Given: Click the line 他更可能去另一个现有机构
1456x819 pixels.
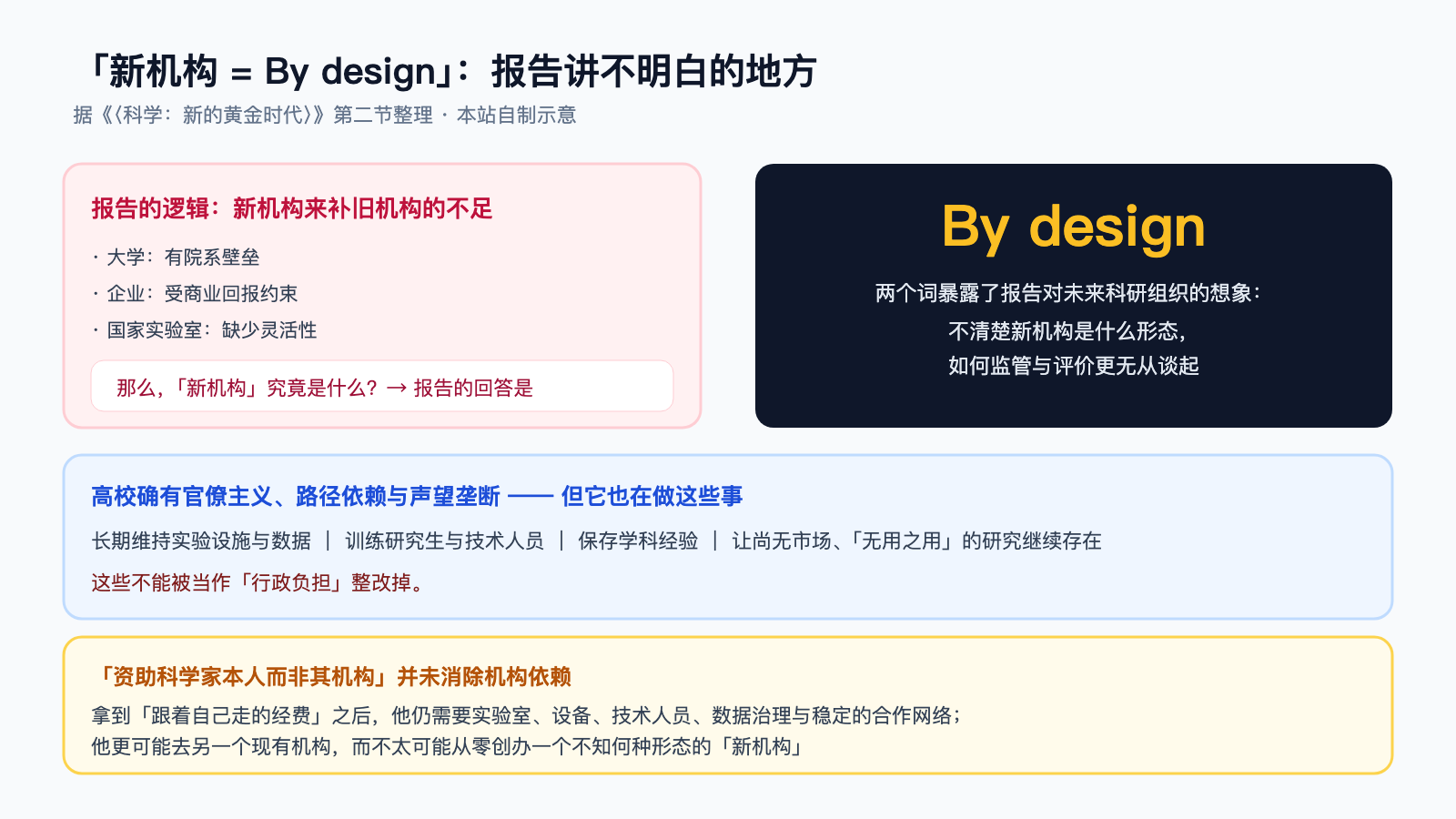Looking at the screenshot, I should [x=210, y=747].
